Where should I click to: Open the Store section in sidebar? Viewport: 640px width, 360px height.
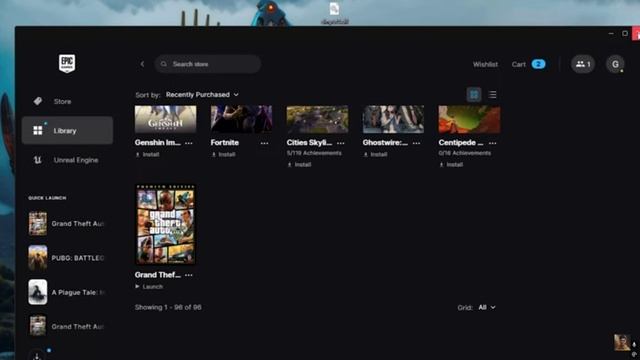[x=67, y=101]
